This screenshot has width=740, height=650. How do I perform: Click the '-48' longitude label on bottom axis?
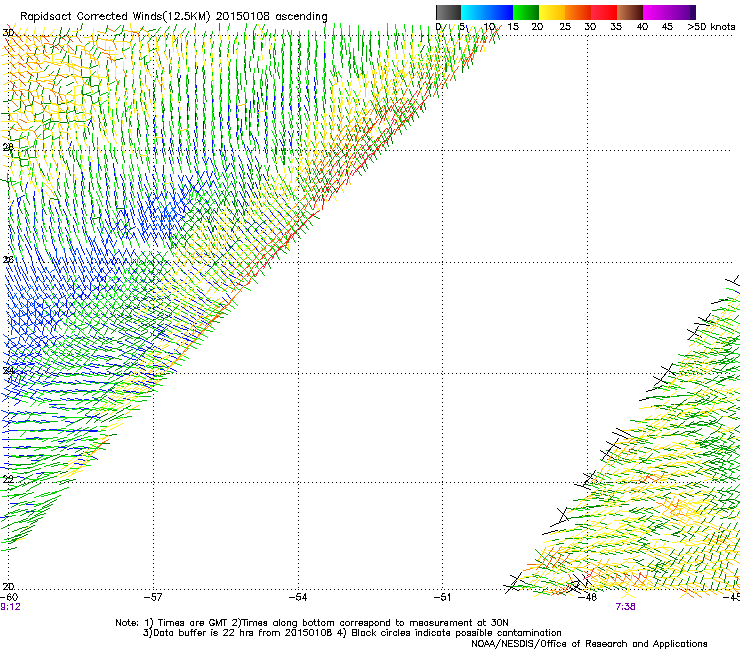pos(588,597)
